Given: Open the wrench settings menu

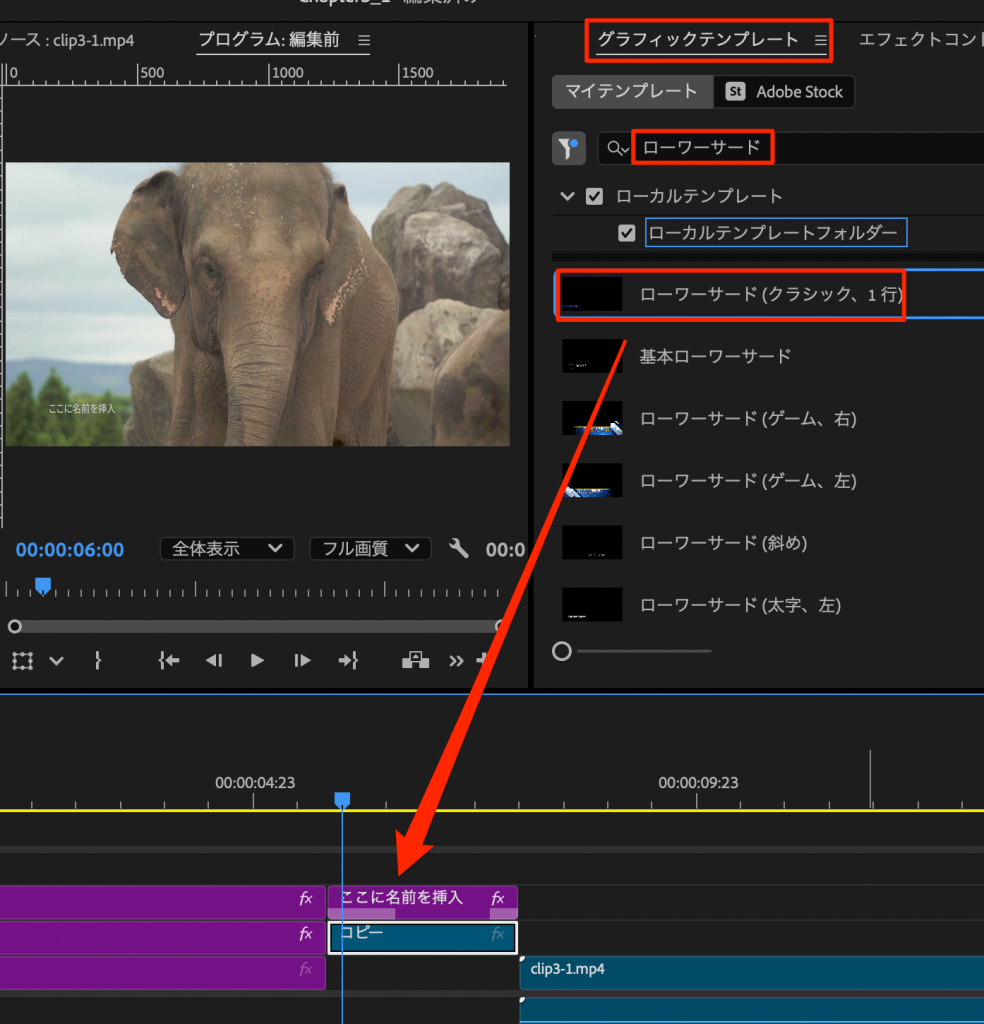Looking at the screenshot, I should pyautogui.click(x=459, y=548).
